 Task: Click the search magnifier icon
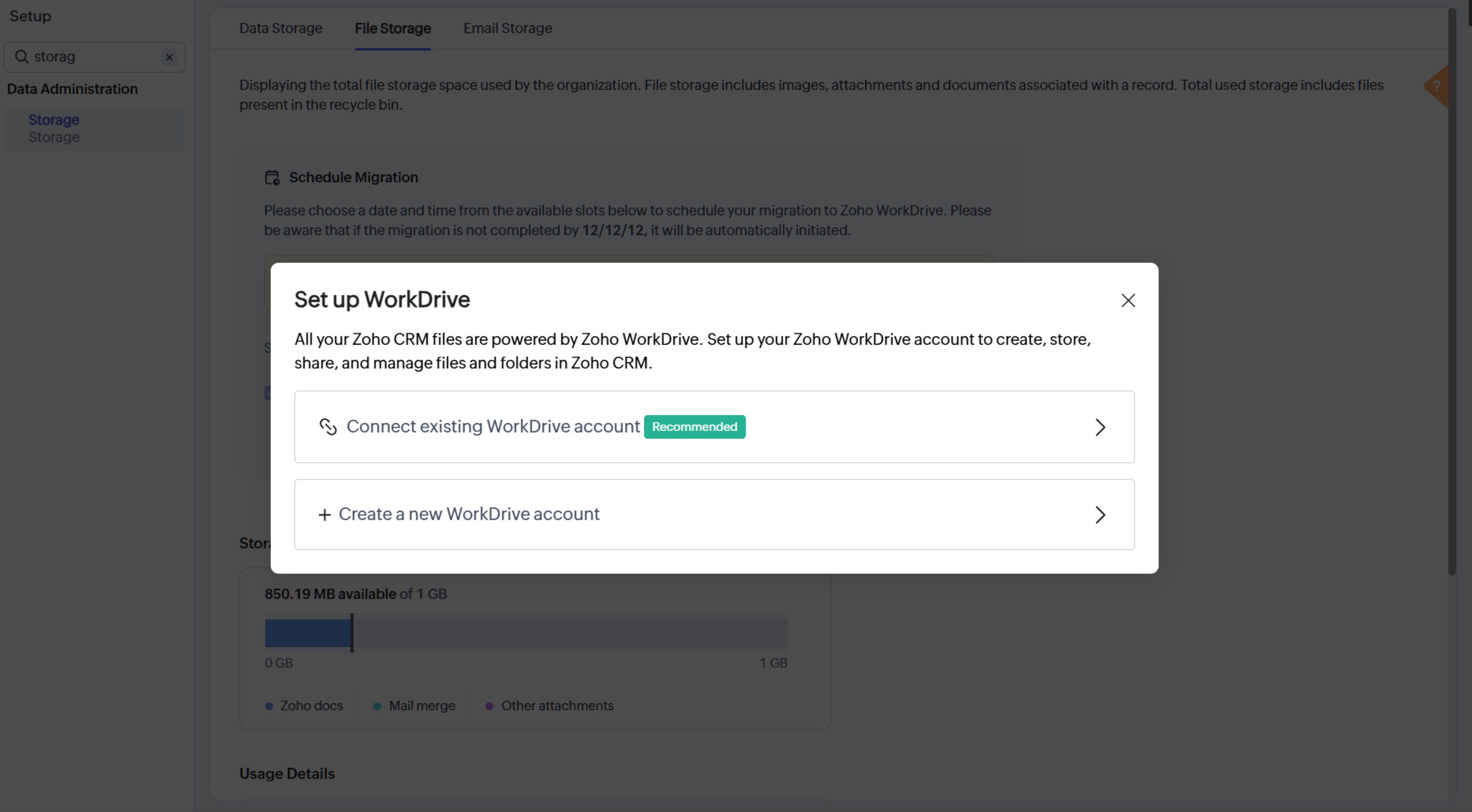tap(22, 56)
